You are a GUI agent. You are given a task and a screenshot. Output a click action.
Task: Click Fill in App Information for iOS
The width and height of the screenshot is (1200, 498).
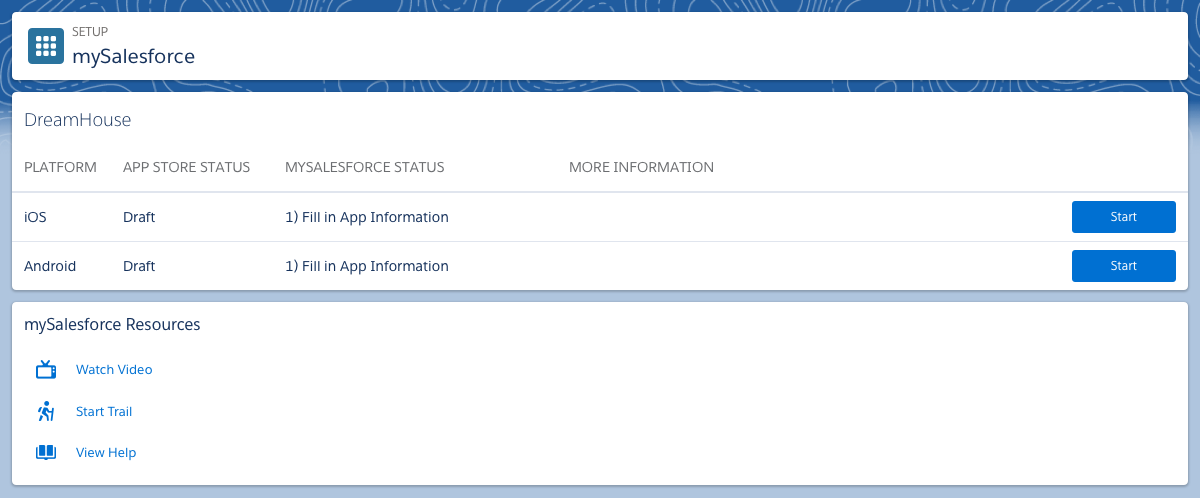367,217
